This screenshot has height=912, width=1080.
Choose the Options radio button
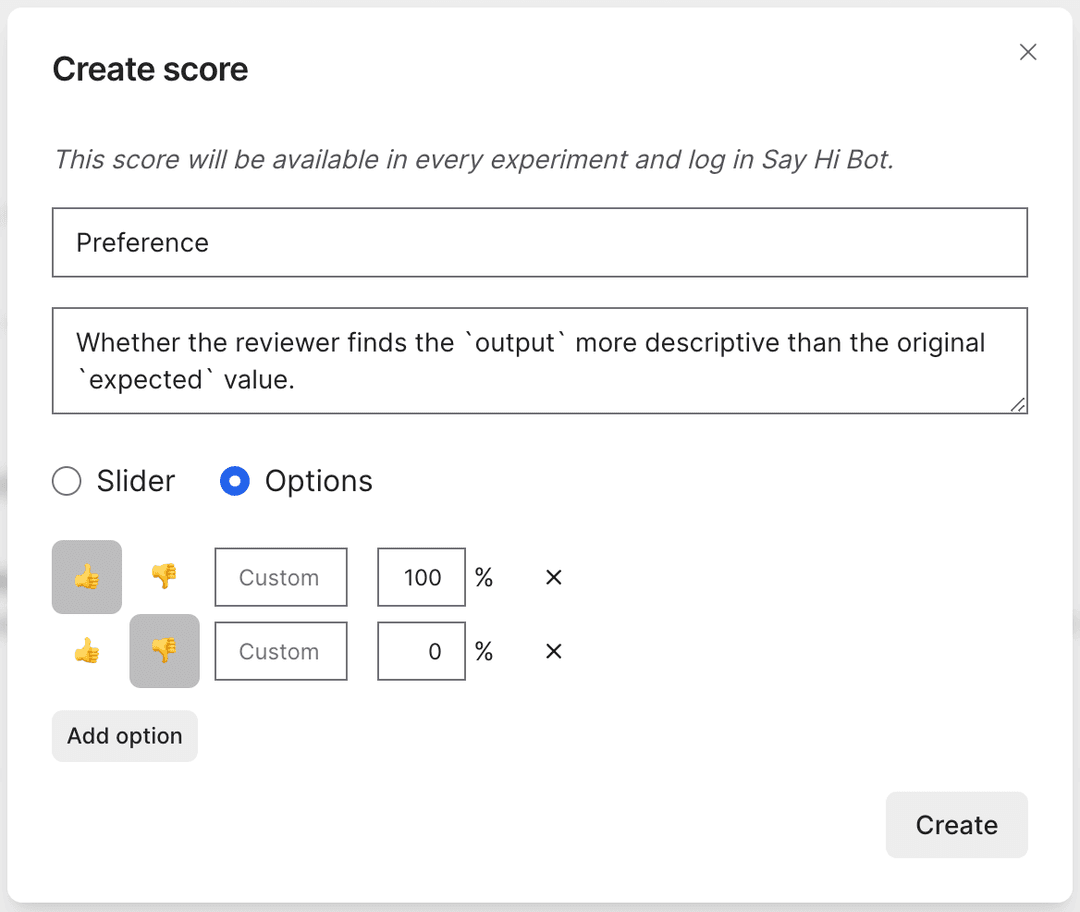pos(235,482)
